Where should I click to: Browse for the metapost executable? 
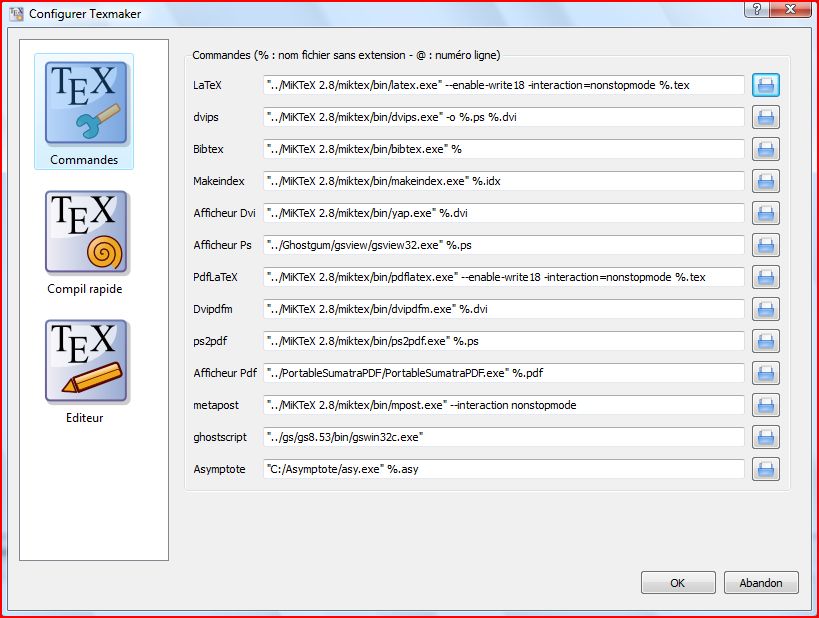(766, 405)
